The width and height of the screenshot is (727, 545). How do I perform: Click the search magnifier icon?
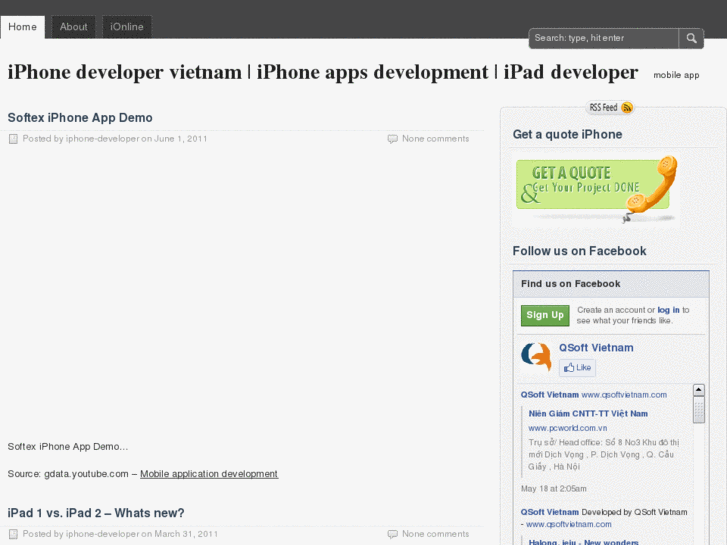point(691,38)
